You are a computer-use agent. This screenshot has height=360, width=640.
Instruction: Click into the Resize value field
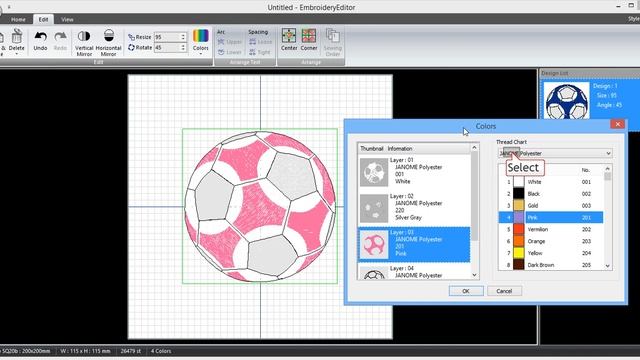[167, 37]
